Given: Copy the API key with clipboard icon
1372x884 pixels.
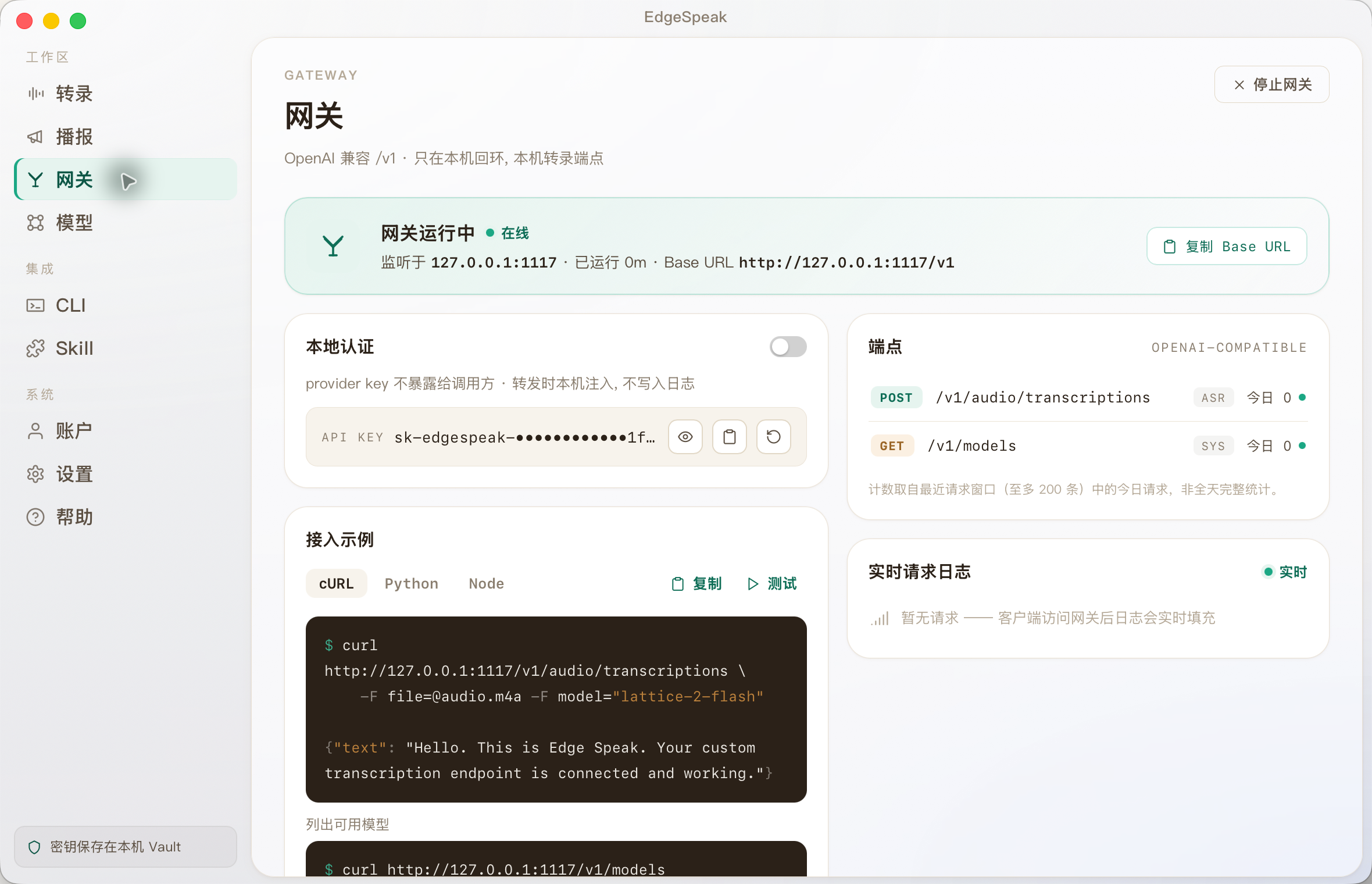Looking at the screenshot, I should (x=730, y=437).
